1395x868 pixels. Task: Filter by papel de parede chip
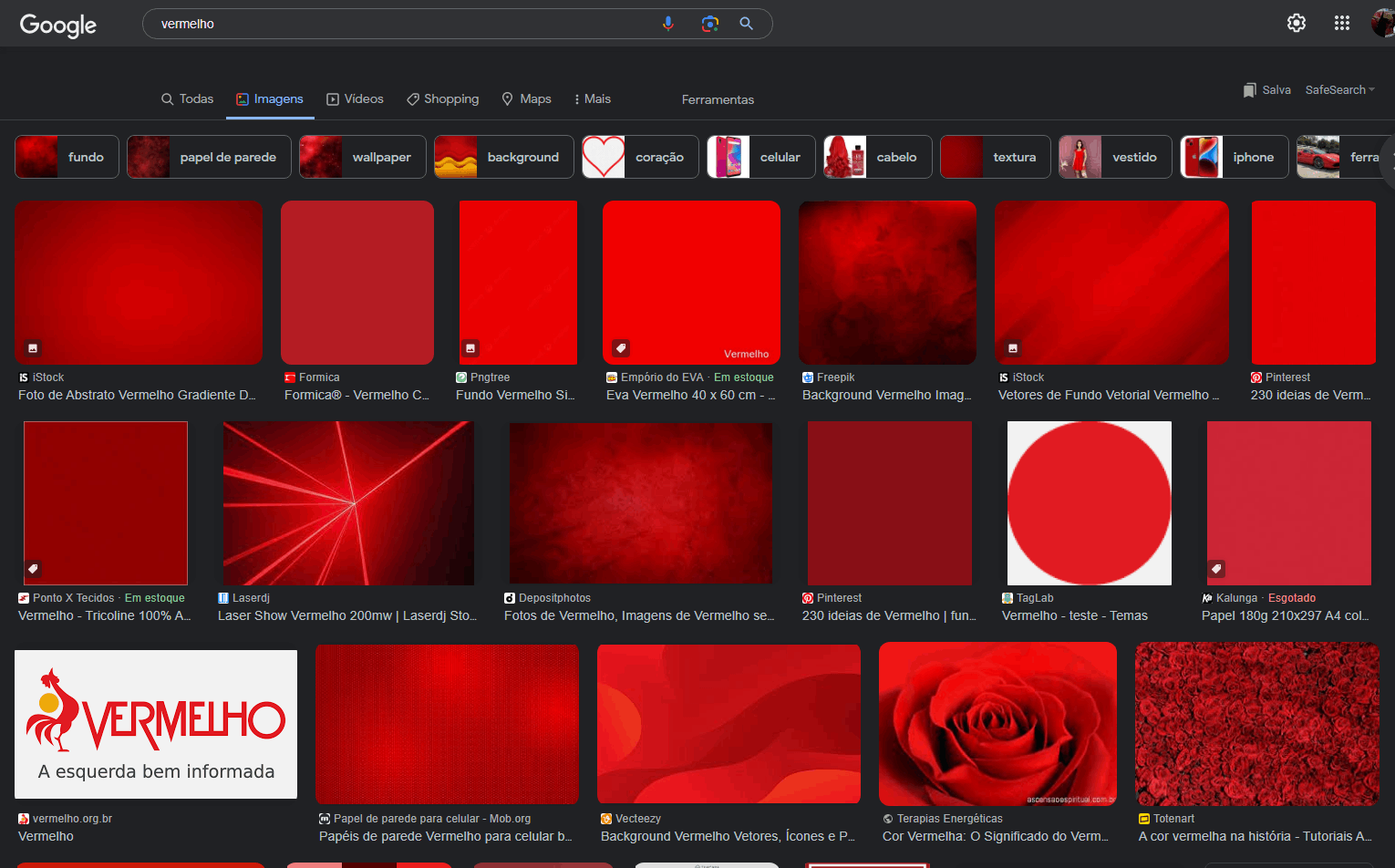(x=209, y=157)
